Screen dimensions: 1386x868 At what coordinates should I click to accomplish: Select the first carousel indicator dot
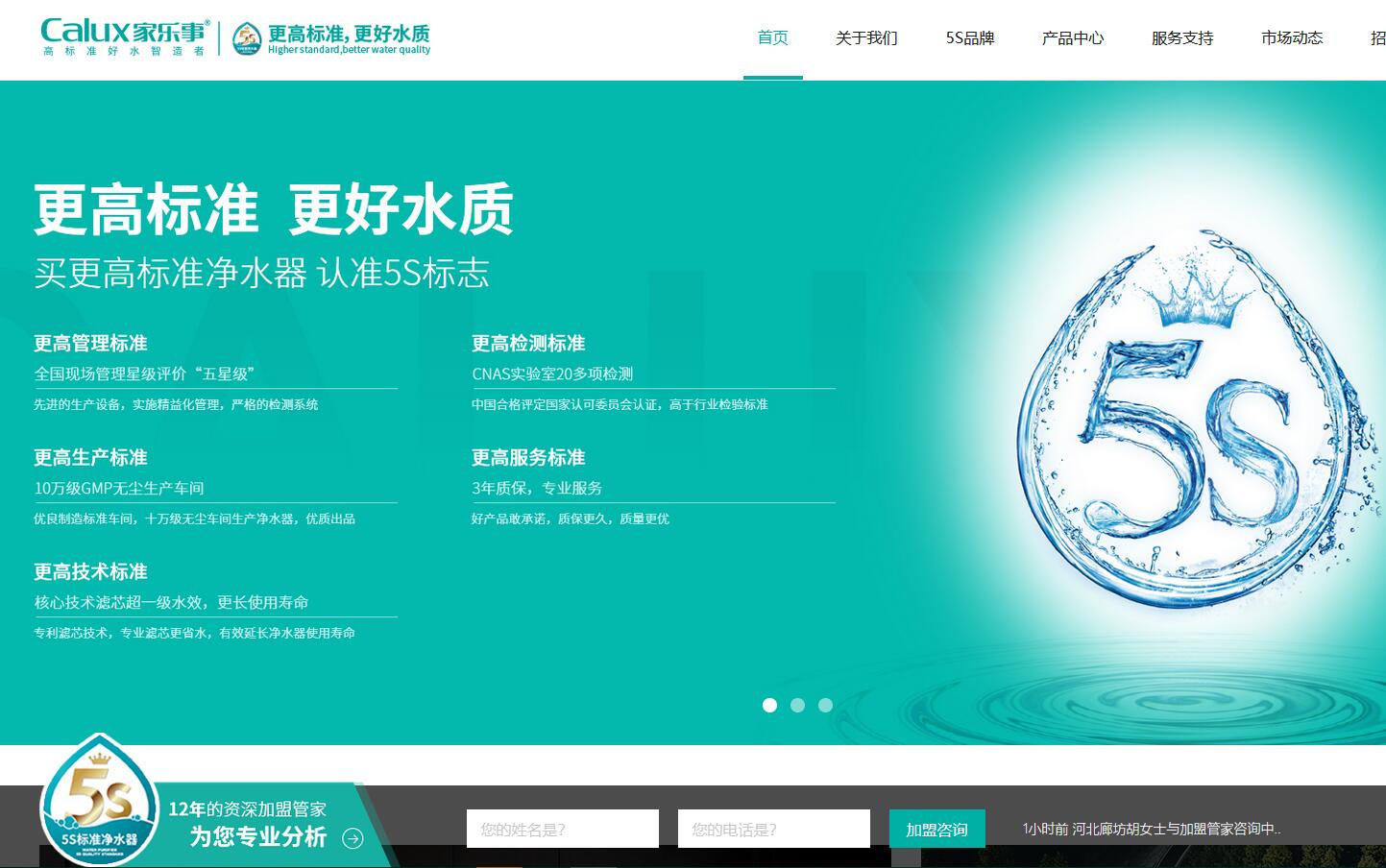tap(769, 706)
